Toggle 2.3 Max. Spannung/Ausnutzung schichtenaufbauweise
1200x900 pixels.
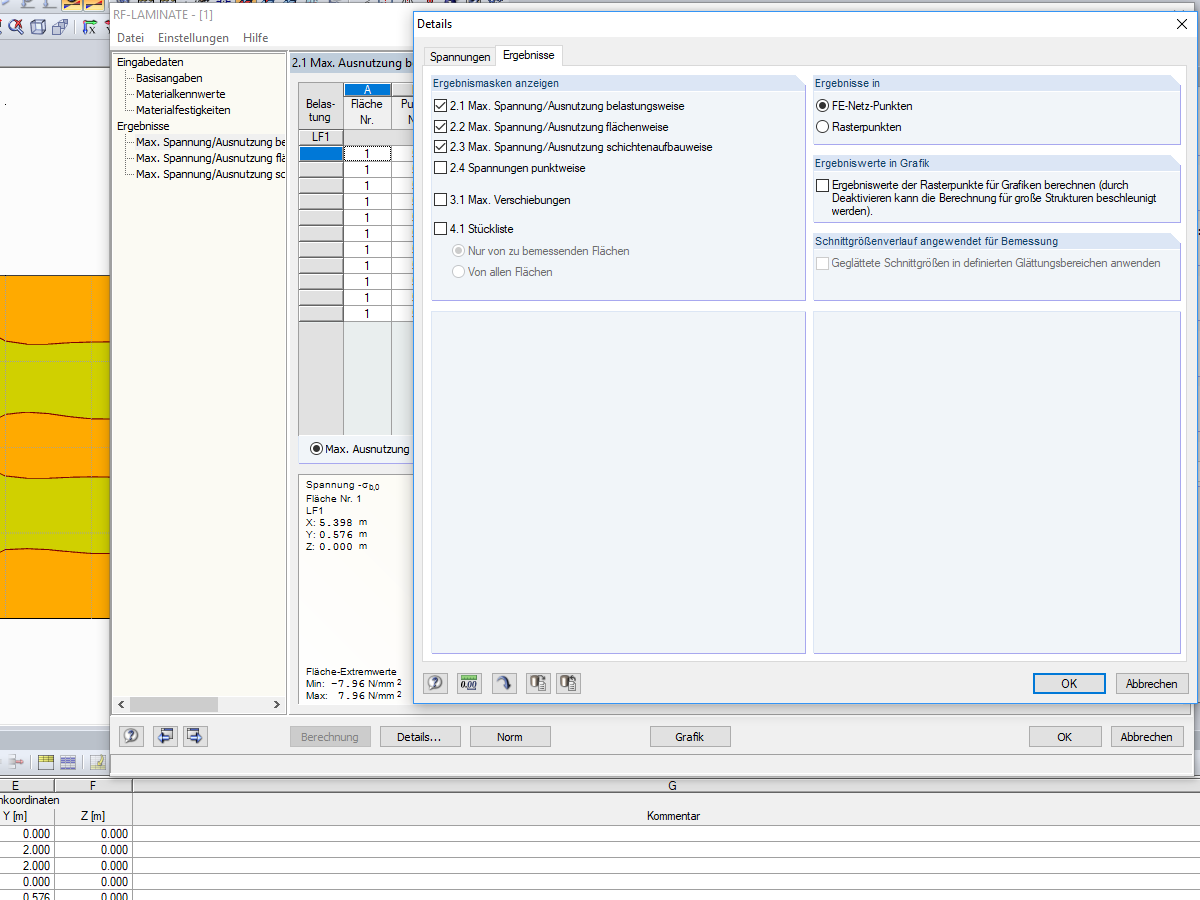pyautogui.click(x=441, y=147)
